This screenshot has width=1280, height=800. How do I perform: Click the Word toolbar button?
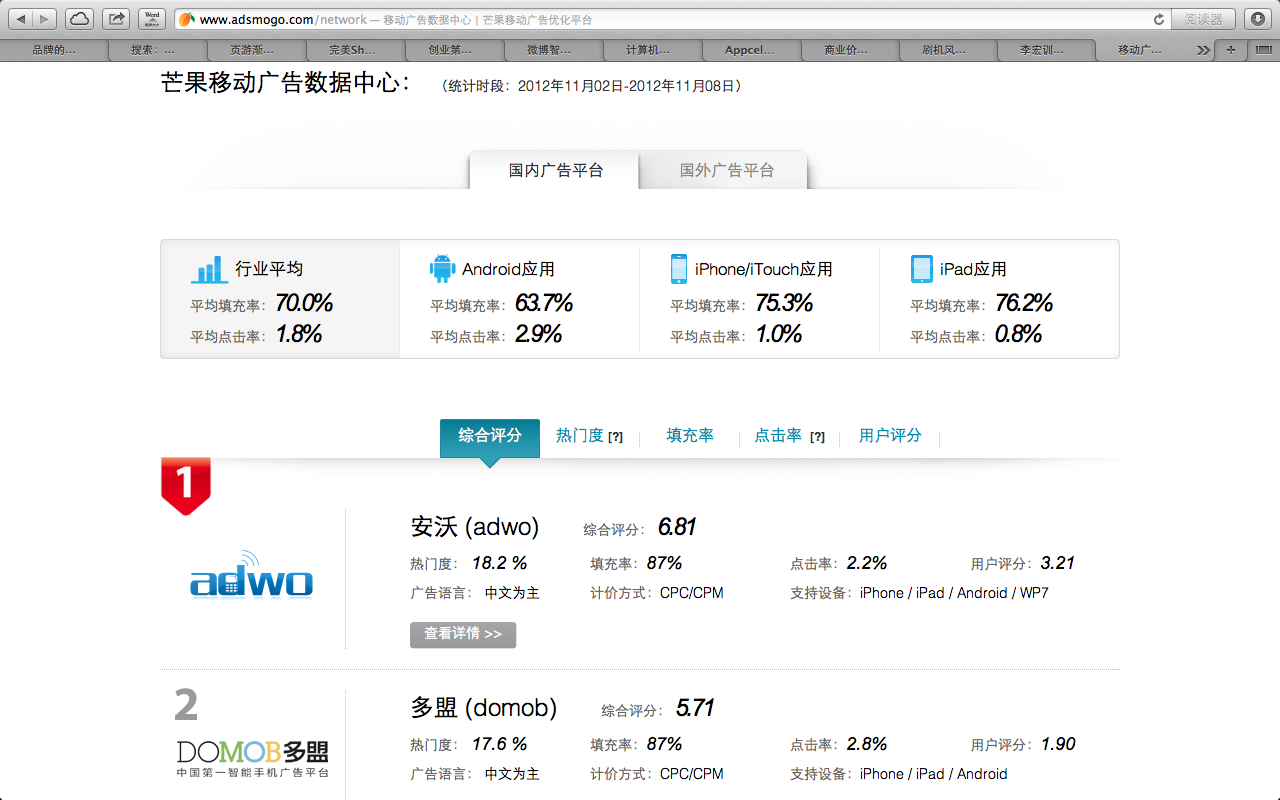point(152,19)
